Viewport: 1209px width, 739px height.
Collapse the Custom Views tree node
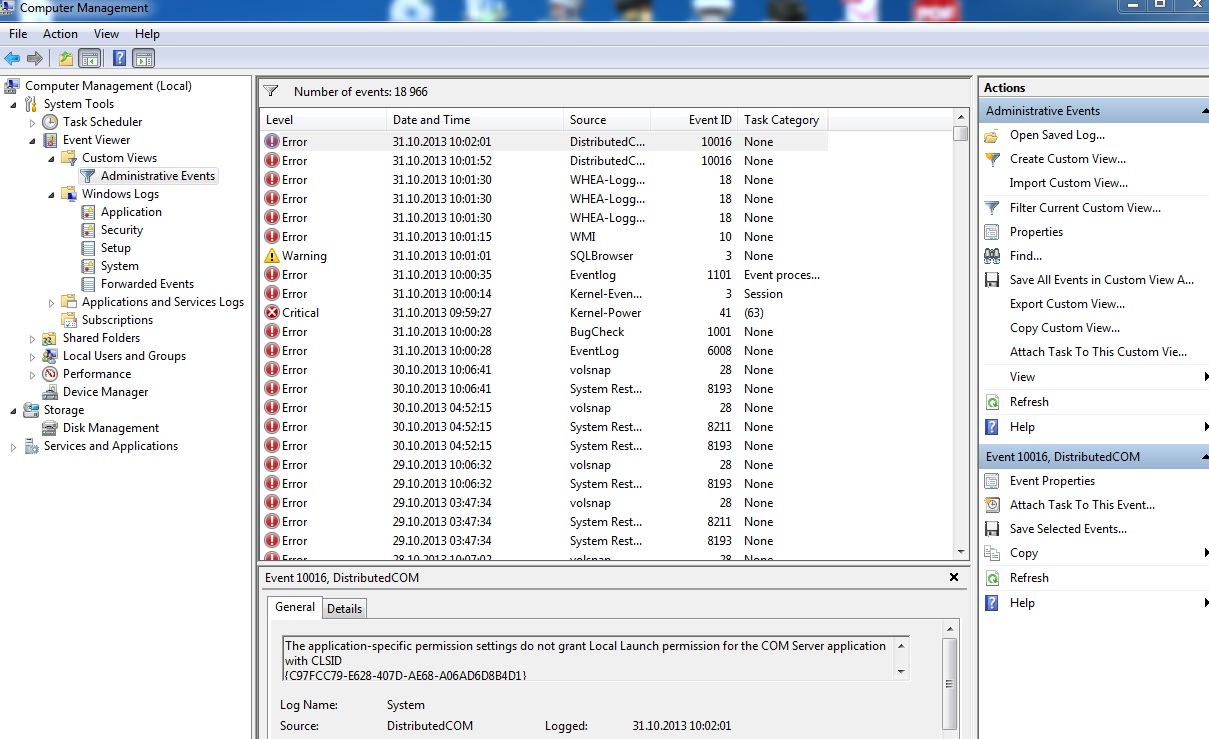pyautogui.click(x=52, y=158)
